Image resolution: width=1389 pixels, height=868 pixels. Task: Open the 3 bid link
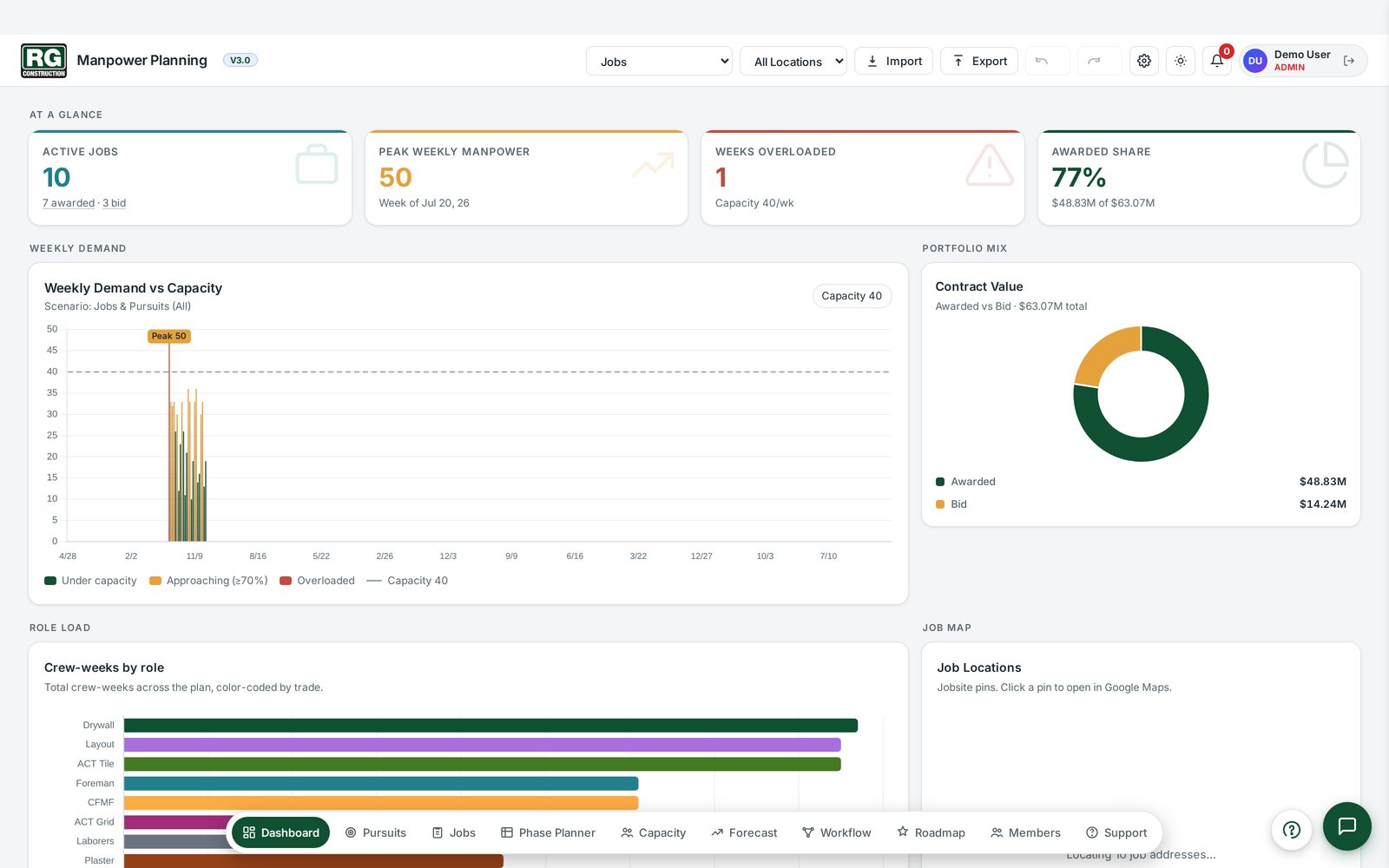coord(115,203)
